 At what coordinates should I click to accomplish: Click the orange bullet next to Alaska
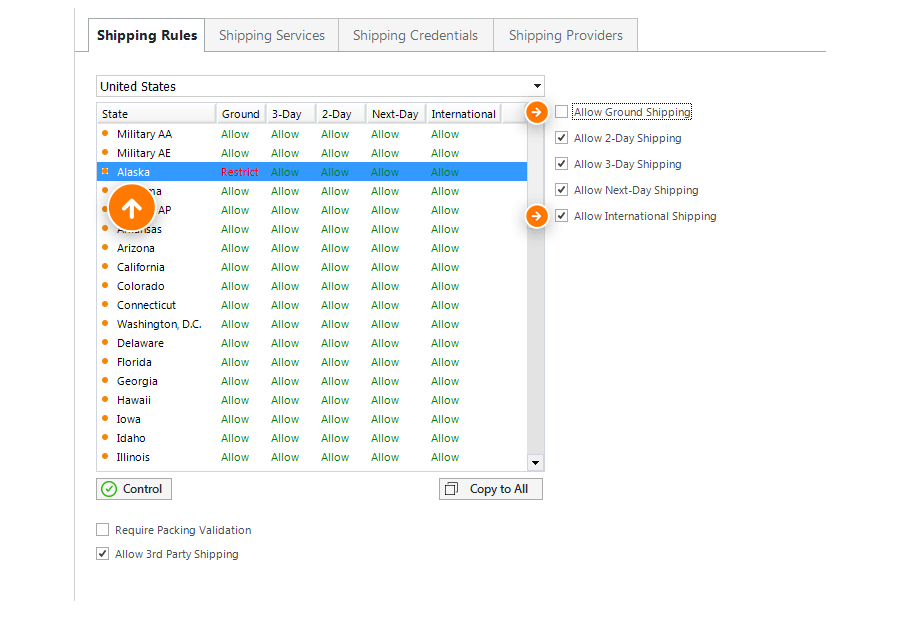pyautogui.click(x=105, y=171)
